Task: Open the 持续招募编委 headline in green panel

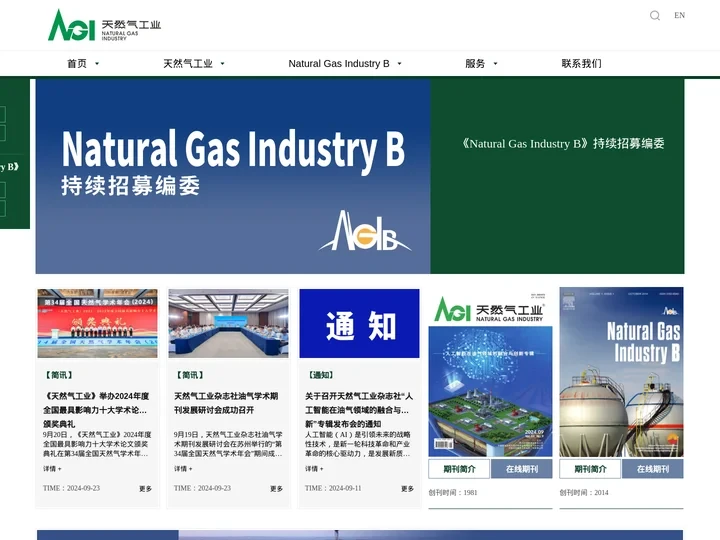Action: pyautogui.click(x=563, y=144)
